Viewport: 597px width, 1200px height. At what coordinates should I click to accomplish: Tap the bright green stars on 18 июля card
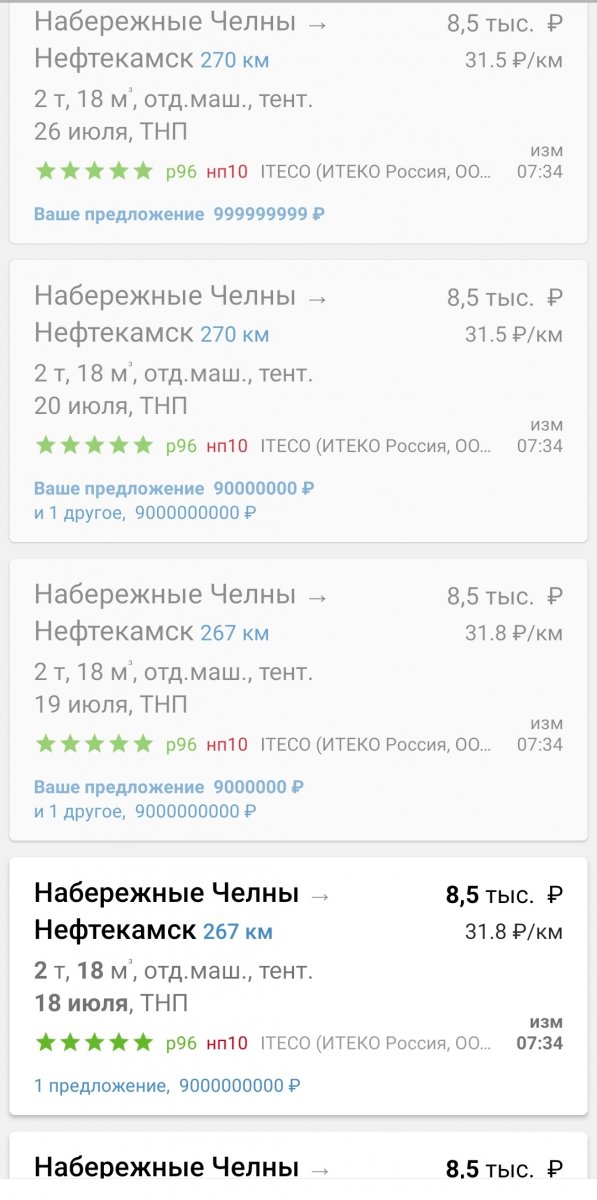click(95, 1043)
